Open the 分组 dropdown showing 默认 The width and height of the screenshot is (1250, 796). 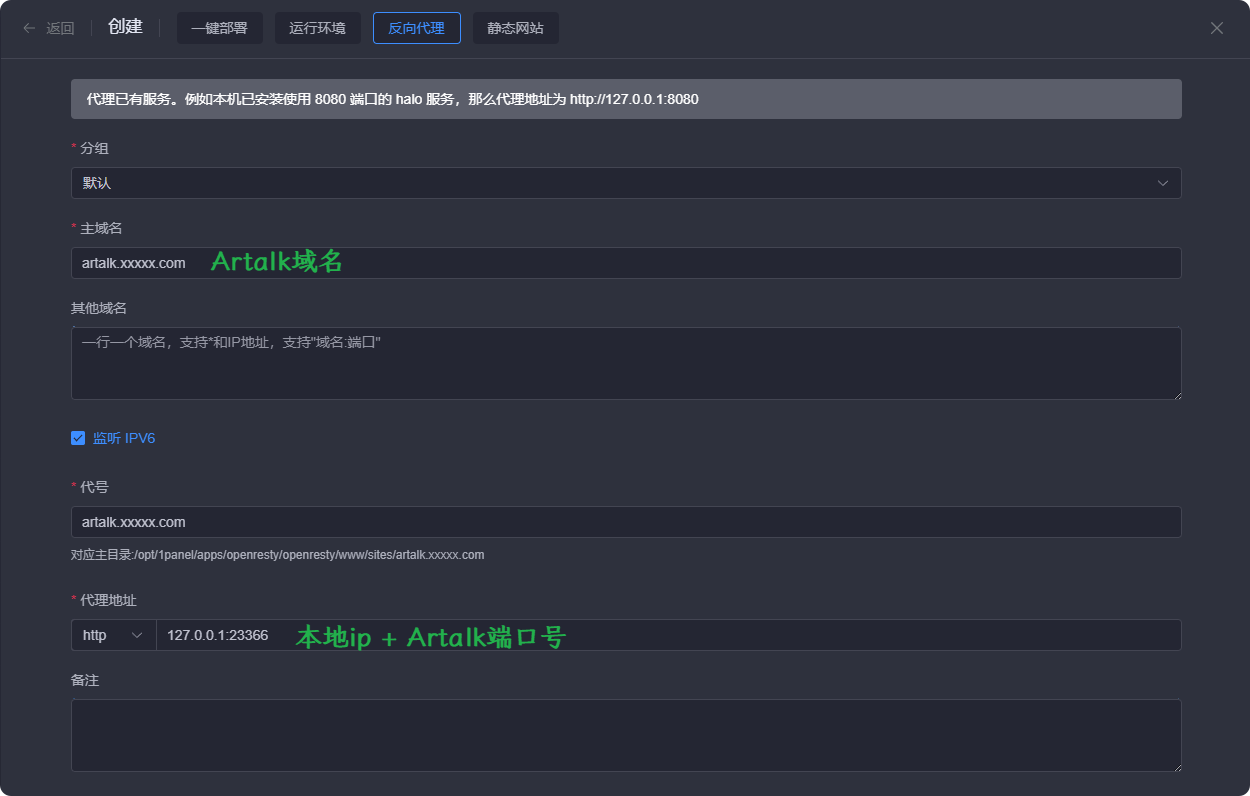point(600,183)
